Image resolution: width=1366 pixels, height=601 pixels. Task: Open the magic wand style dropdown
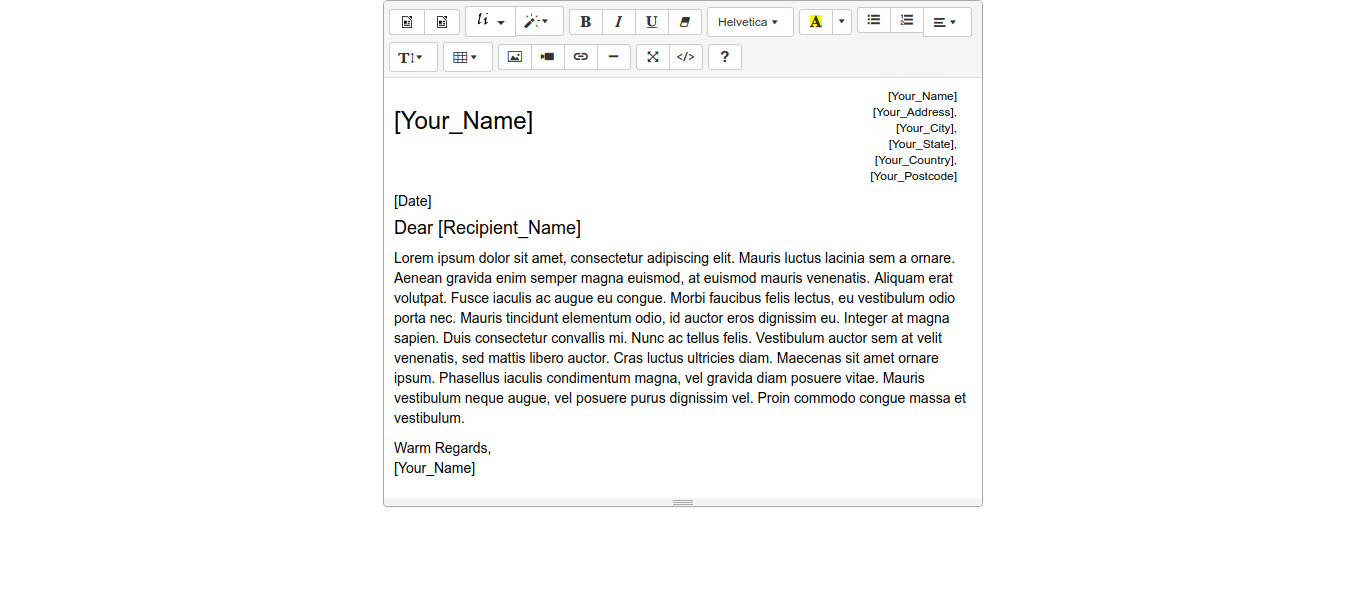(x=538, y=21)
